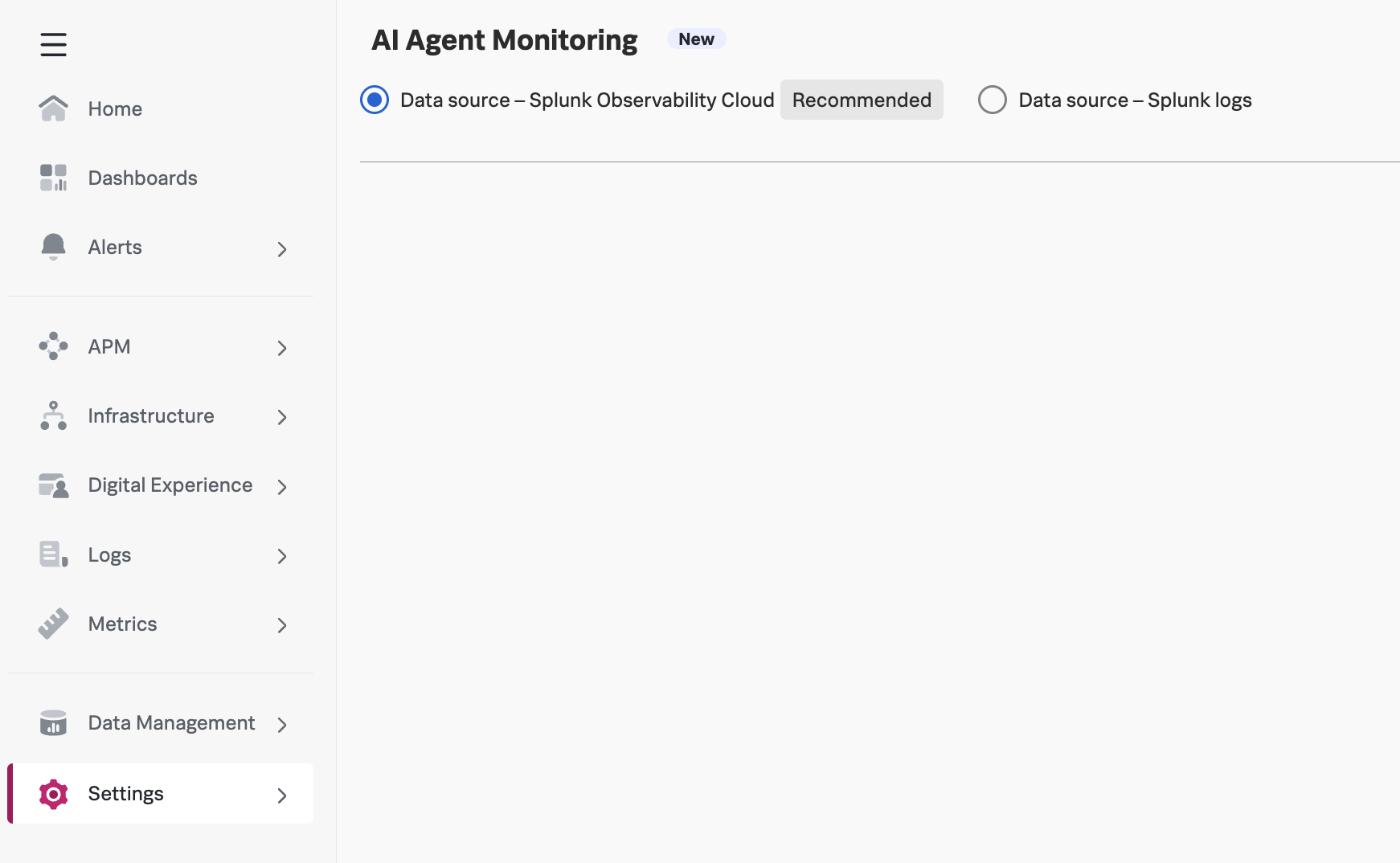
Task: Click the Logs document icon
Action: pos(53,554)
